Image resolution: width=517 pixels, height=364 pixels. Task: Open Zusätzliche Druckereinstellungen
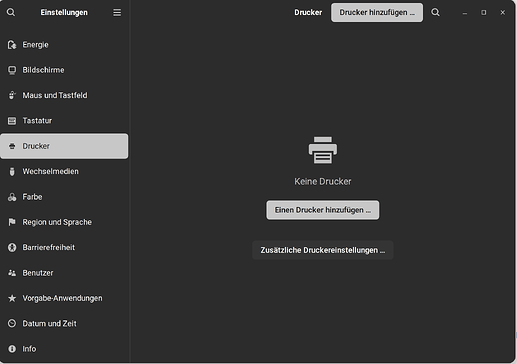point(323,250)
